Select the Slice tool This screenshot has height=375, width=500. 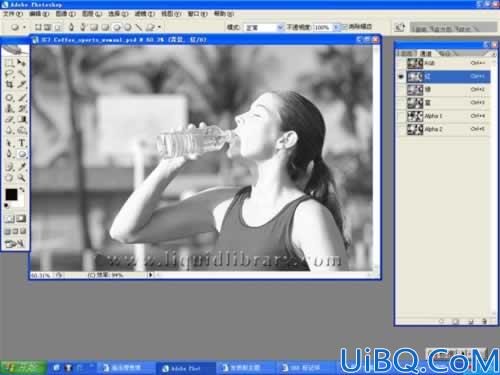21,84
